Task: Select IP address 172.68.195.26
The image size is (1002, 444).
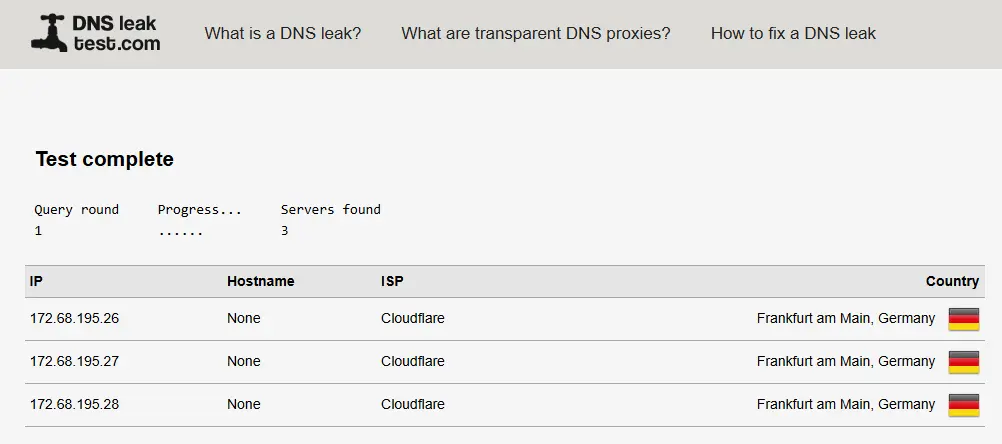Action: 74,318
